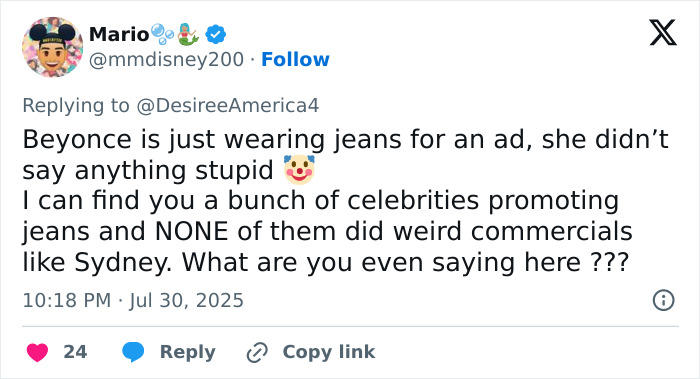Open the Twitter info circle icon
The width and height of the screenshot is (700, 379).
pos(663,300)
